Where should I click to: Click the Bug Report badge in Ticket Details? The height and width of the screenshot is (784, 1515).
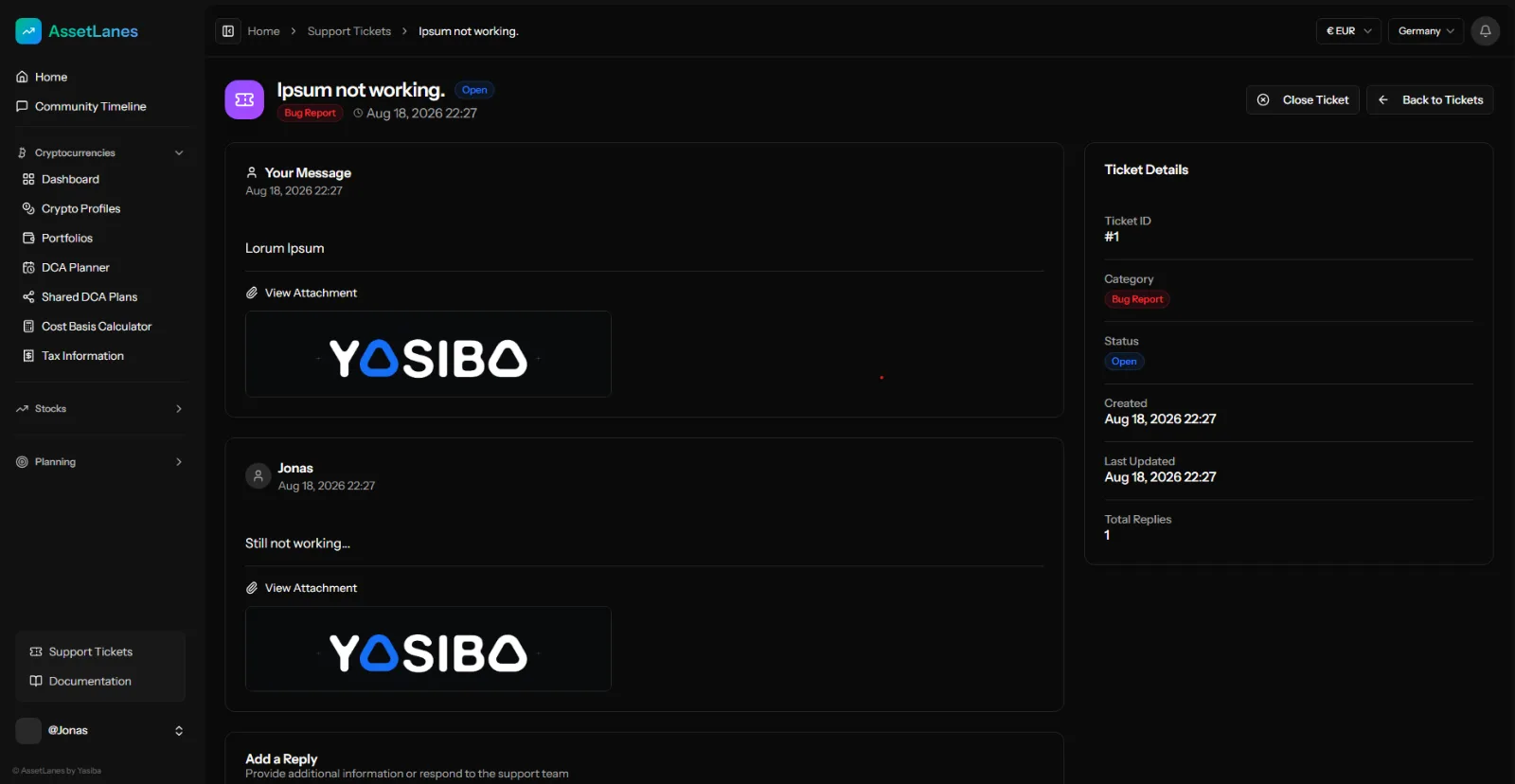(x=1137, y=299)
